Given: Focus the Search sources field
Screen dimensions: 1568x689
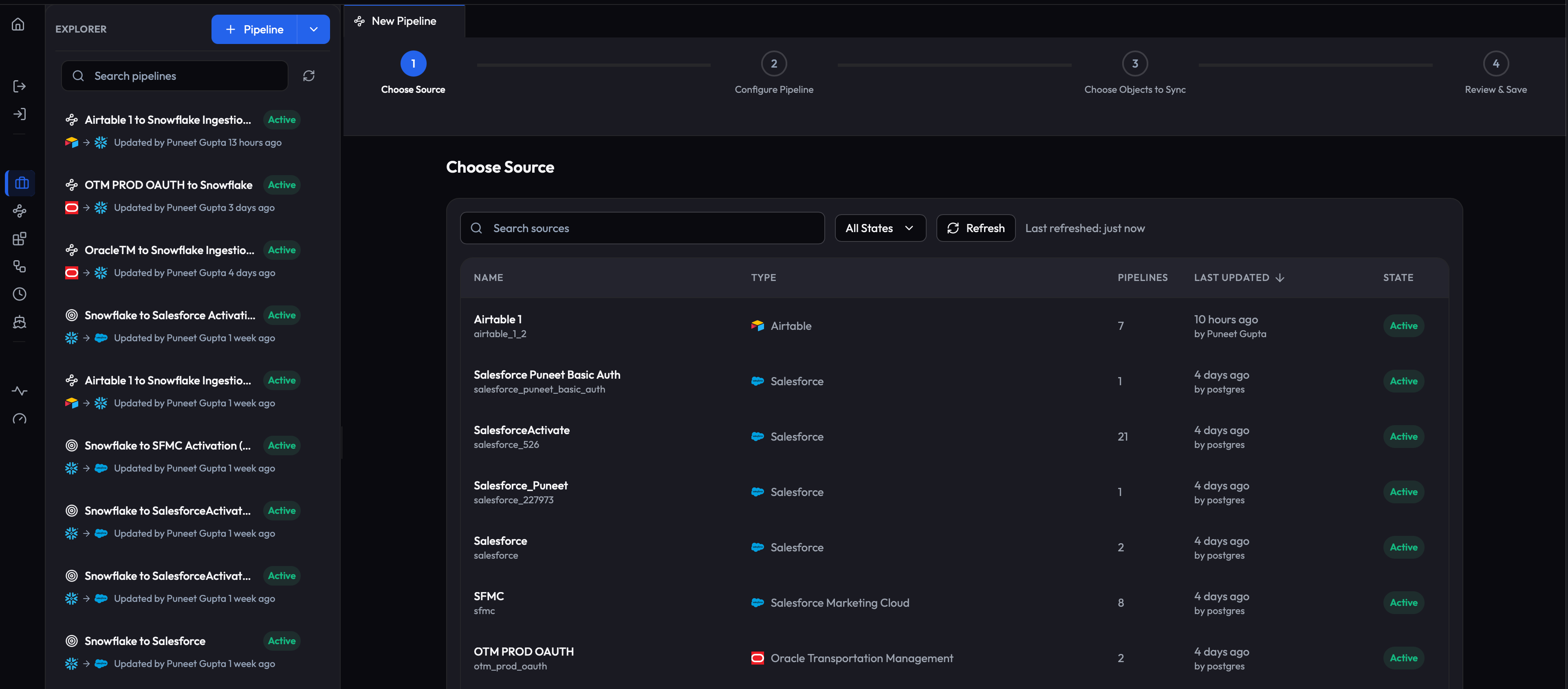Looking at the screenshot, I should (642, 228).
